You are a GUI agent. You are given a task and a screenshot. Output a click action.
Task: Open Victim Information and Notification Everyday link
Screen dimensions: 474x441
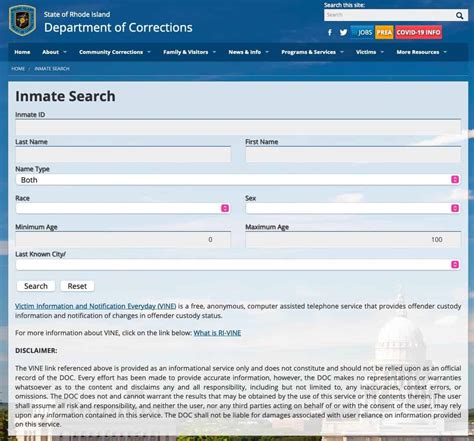pyautogui.click(x=95, y=306)
